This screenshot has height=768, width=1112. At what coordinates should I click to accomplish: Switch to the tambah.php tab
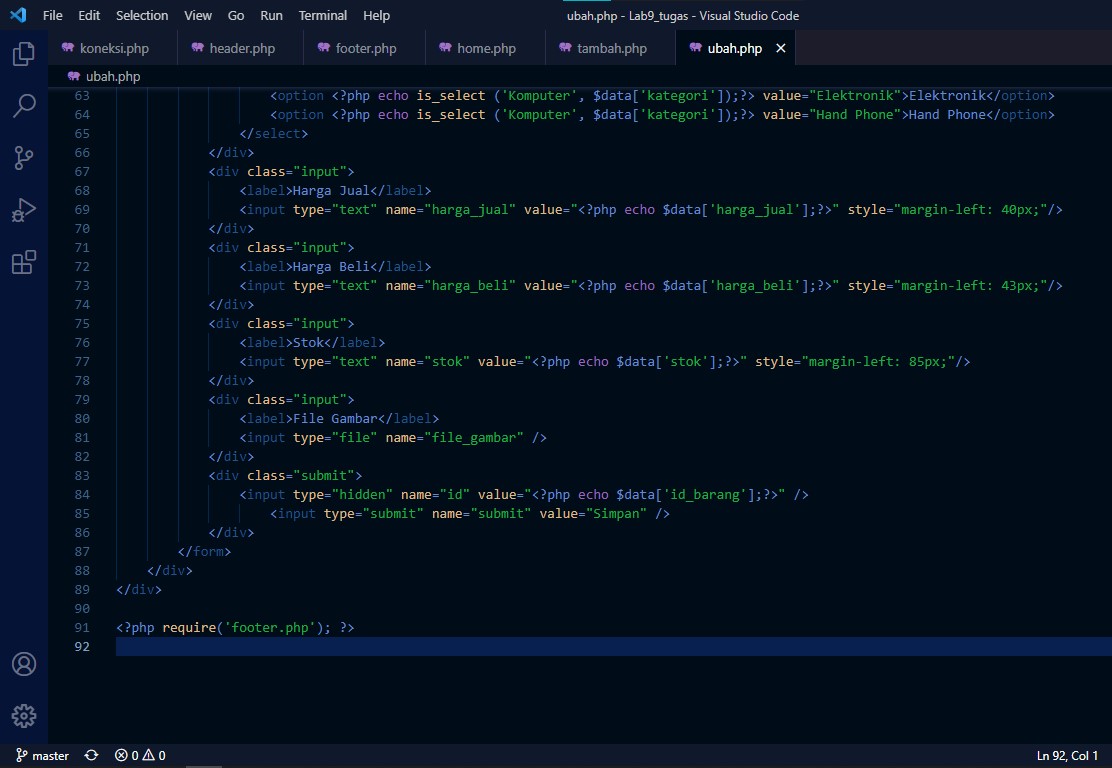coord(610,48)
